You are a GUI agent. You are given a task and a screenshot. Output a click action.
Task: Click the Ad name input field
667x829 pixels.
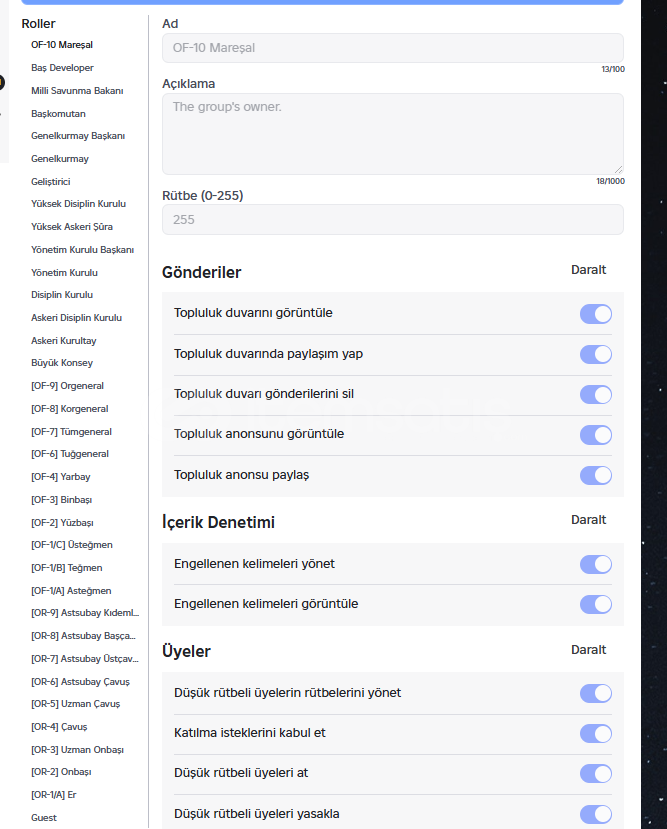tap(393, 48)
